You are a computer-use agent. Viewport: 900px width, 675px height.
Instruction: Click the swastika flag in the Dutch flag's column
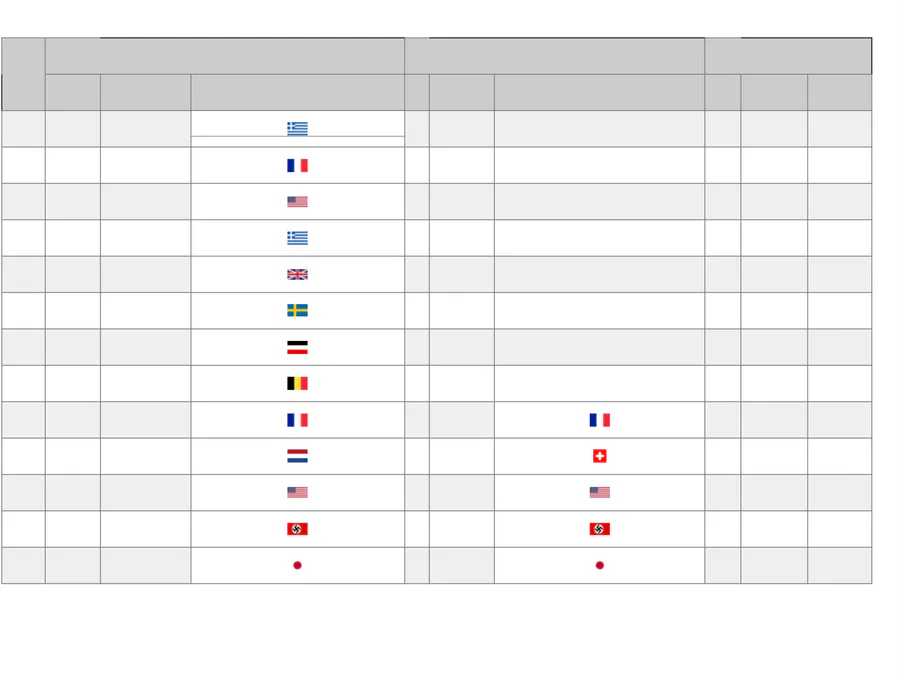pyautogui.click(x=297, y=529)
